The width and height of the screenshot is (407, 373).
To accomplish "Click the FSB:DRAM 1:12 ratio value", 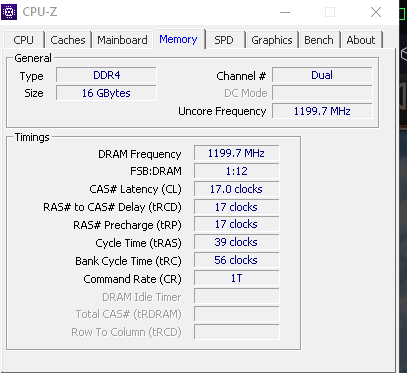I will tap(236, 171).
